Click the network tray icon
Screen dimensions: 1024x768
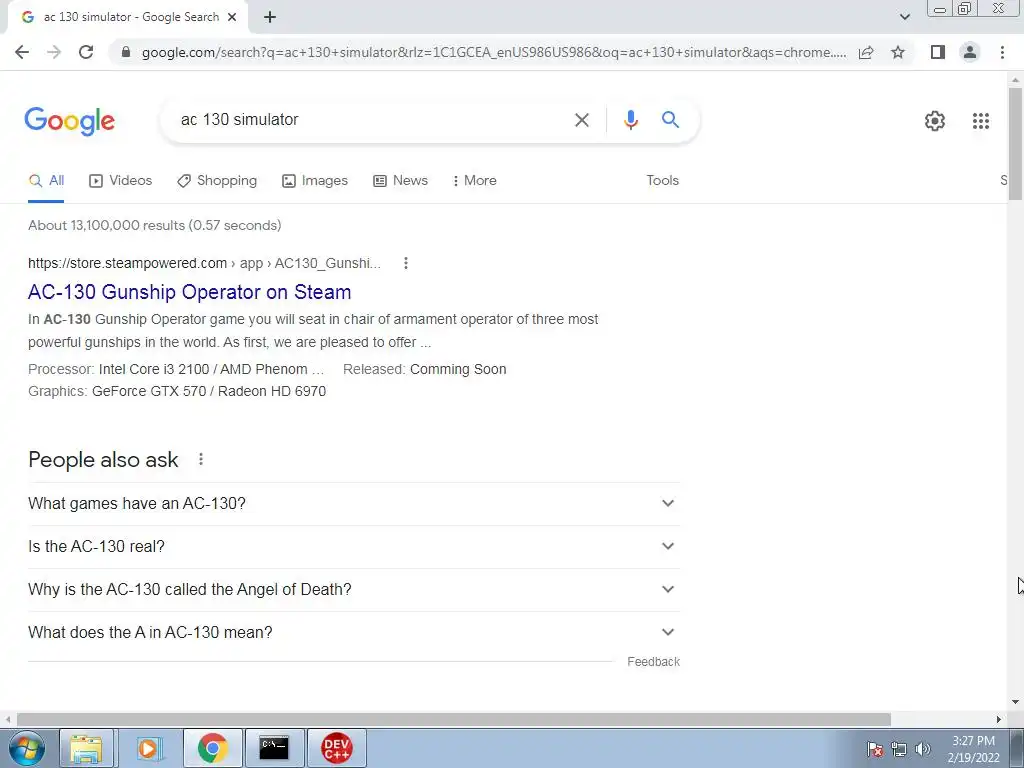(x=899, y=750)
